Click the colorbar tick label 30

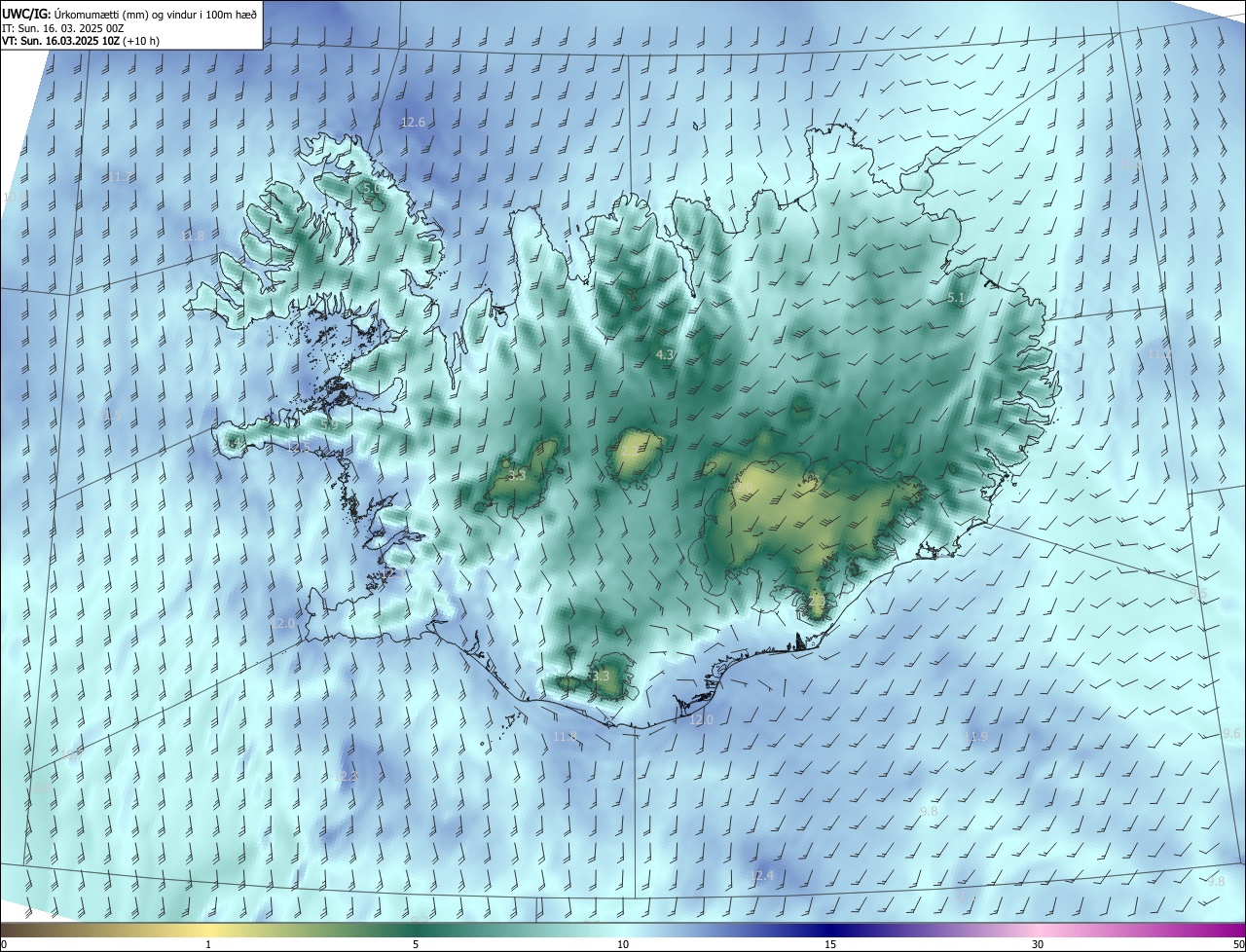click(x=1038, y=944)
